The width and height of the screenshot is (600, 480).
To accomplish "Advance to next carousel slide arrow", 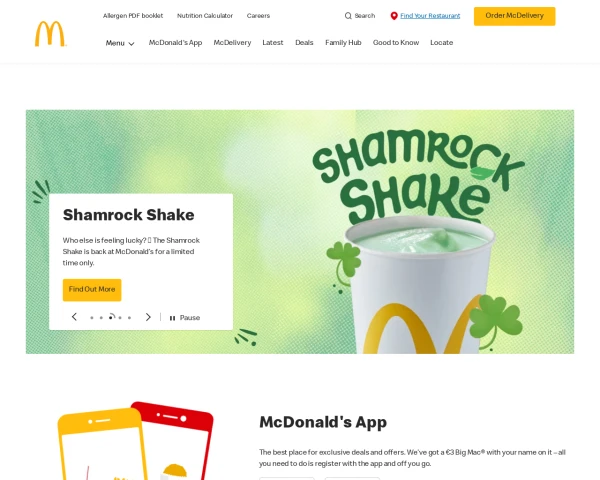I will 148,317.
